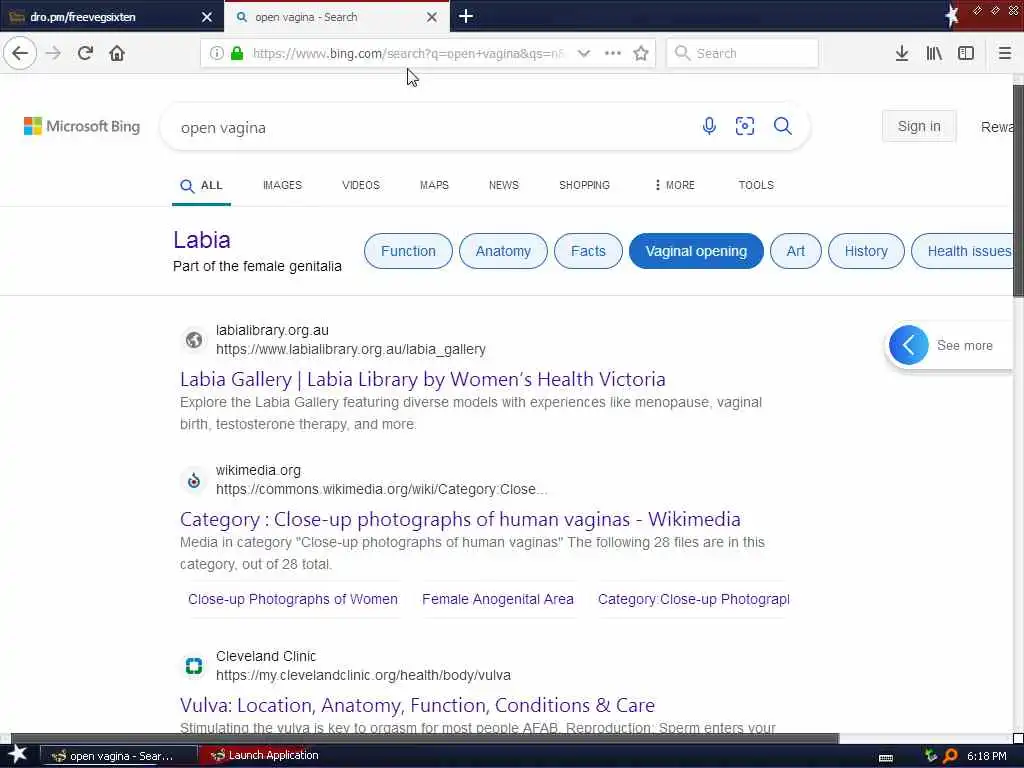This screenshot has height=768, width=1024.
Task: Open the Cleveland Clinic Vulva article link
Action: 417,705
